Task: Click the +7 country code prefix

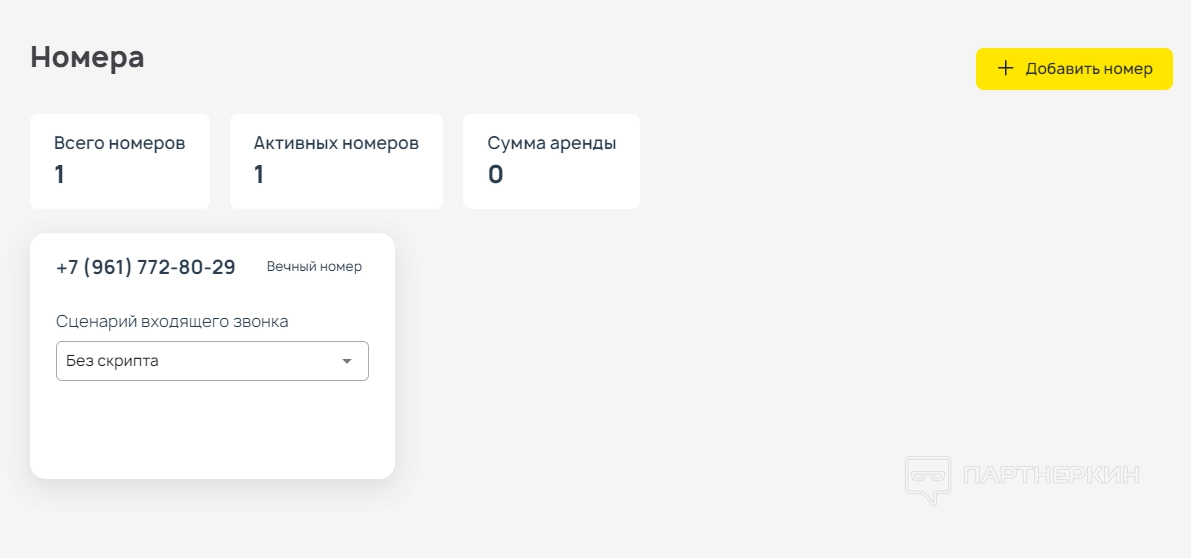Action: pos(67,267)
